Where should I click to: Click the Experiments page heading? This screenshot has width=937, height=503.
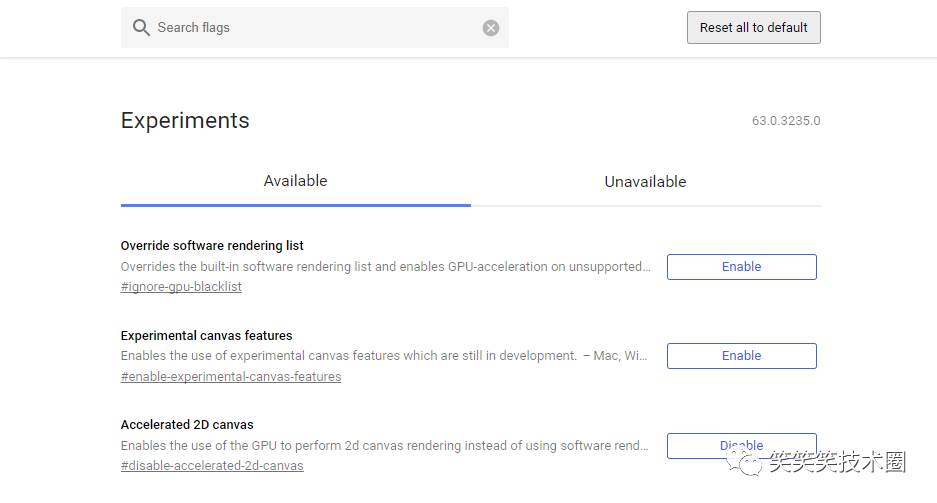tap(185, 121)
